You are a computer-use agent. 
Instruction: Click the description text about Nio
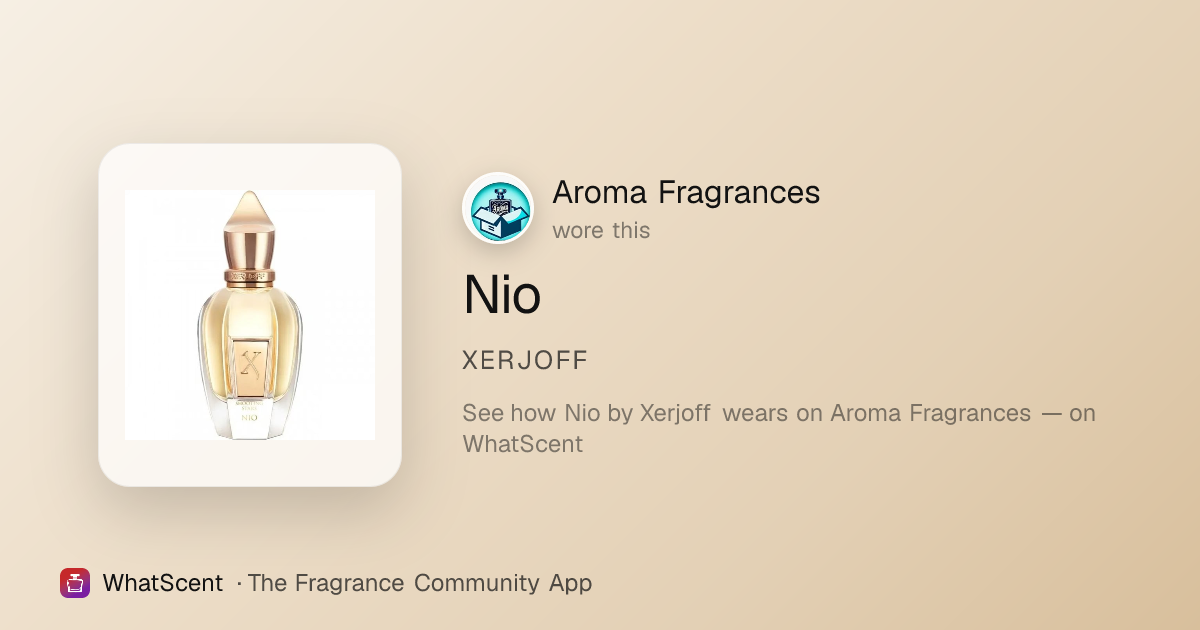click(779, 428)
